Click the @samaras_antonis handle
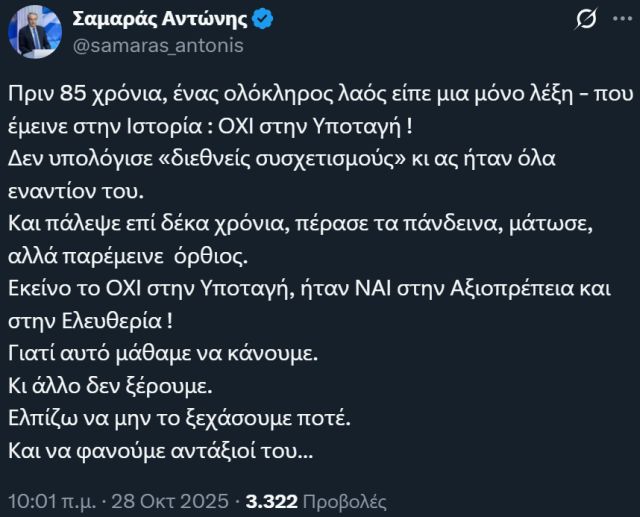Image resolution: width=640 pixels, height=517 pixels. coord(157,46)
